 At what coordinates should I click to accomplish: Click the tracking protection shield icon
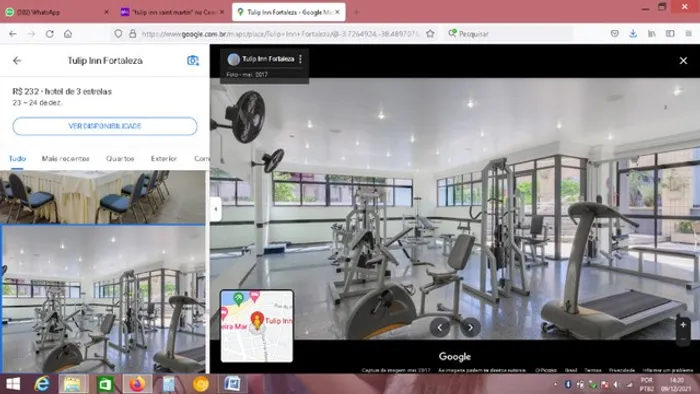pos(118,34)
